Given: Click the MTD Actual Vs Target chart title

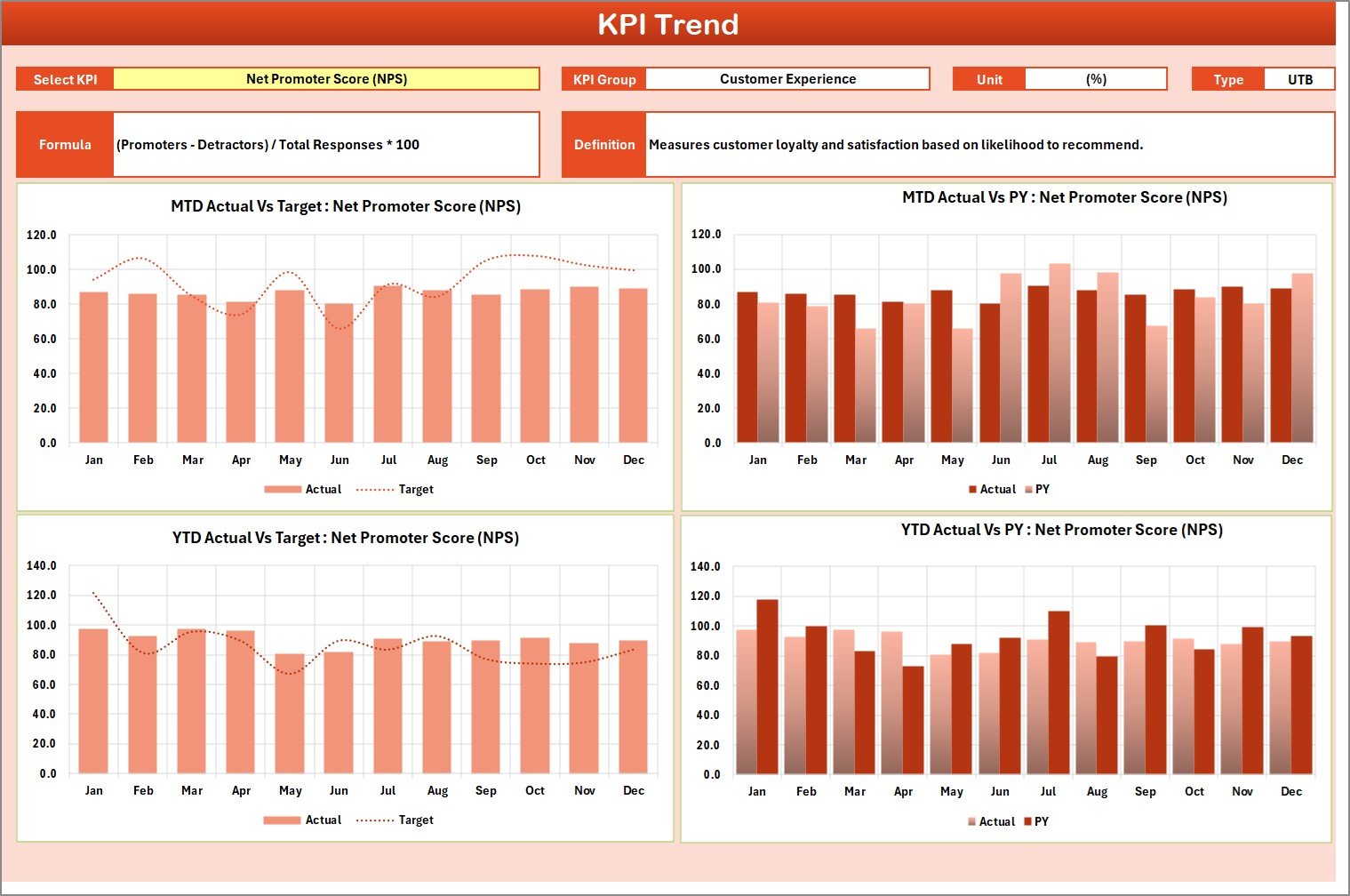Looking at the screenshot, I should coord(346,205).
